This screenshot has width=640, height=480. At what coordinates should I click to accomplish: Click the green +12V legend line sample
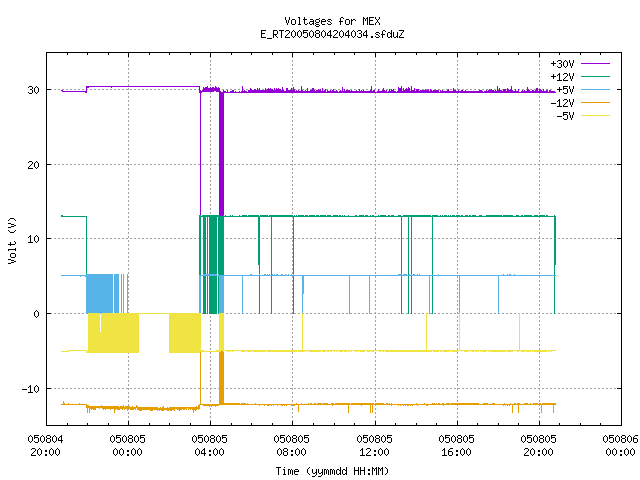pyautogui.click(x=595, y=76)
